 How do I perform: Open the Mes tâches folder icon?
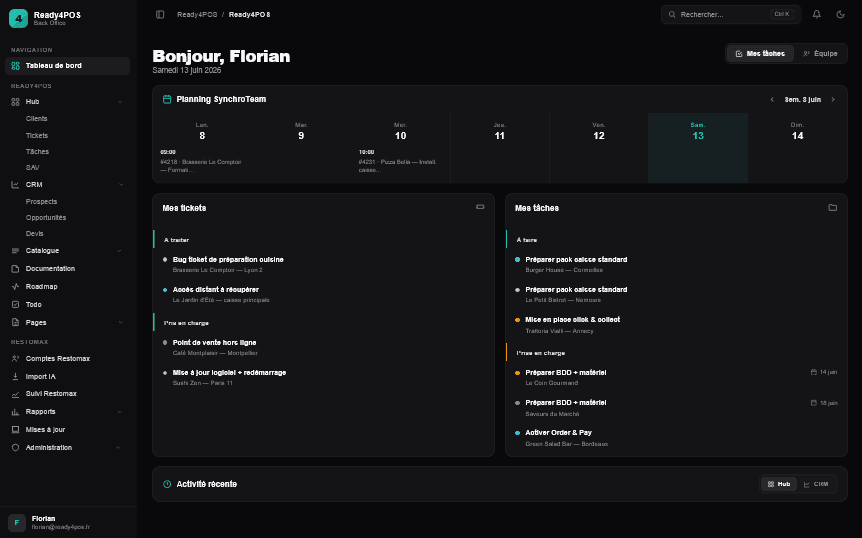click(x=832, y=208)
